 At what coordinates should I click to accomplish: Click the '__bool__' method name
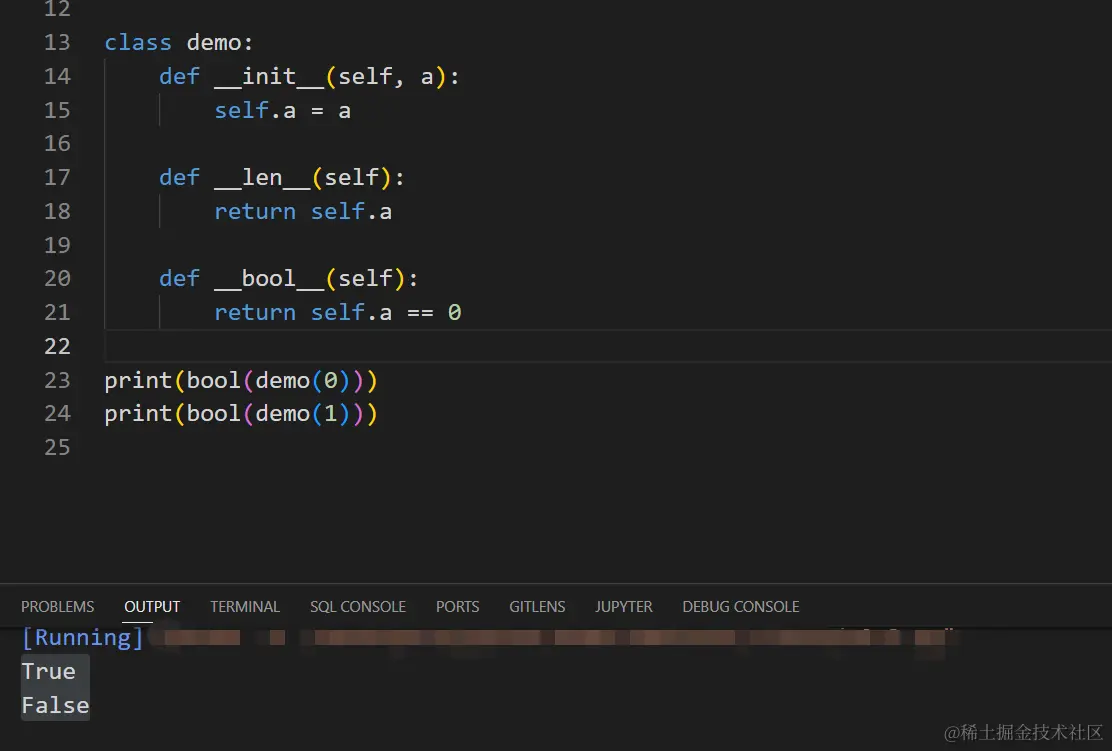pyautogui.click(x=269, y=278)
